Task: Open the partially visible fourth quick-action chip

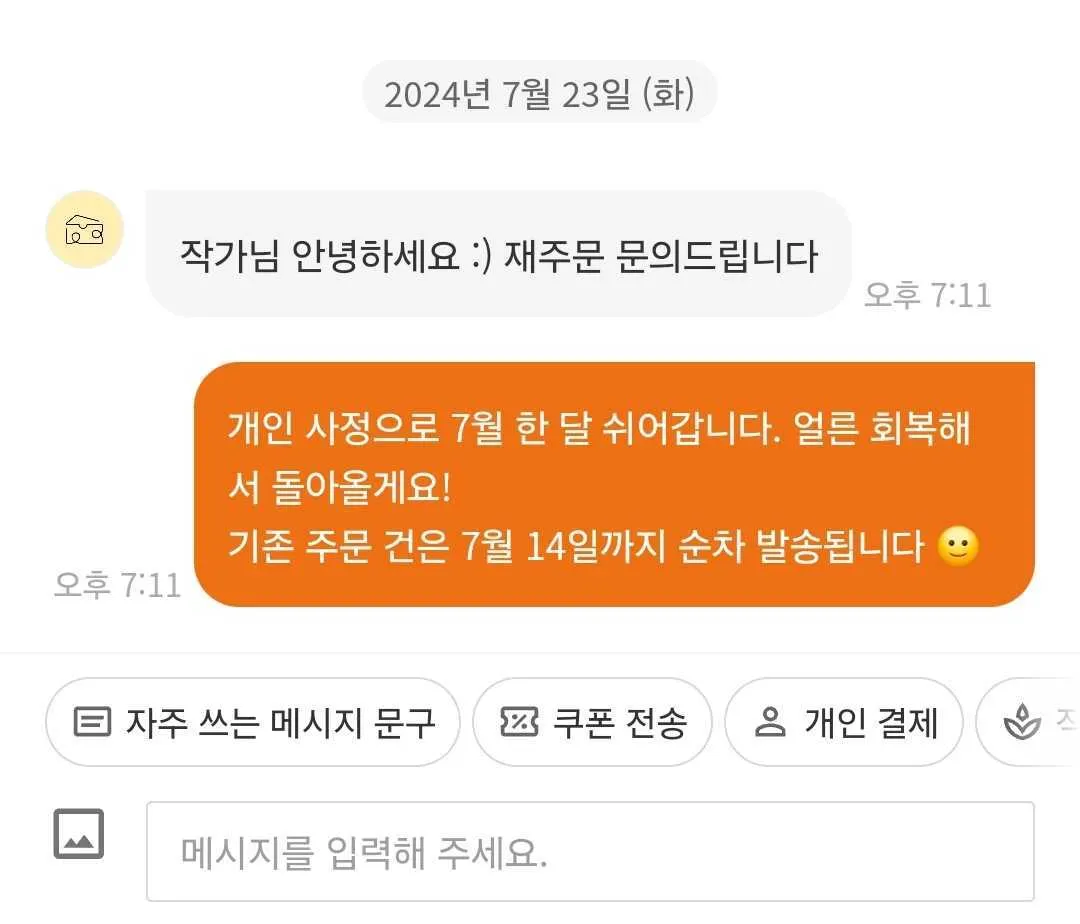Action: 1028,722
